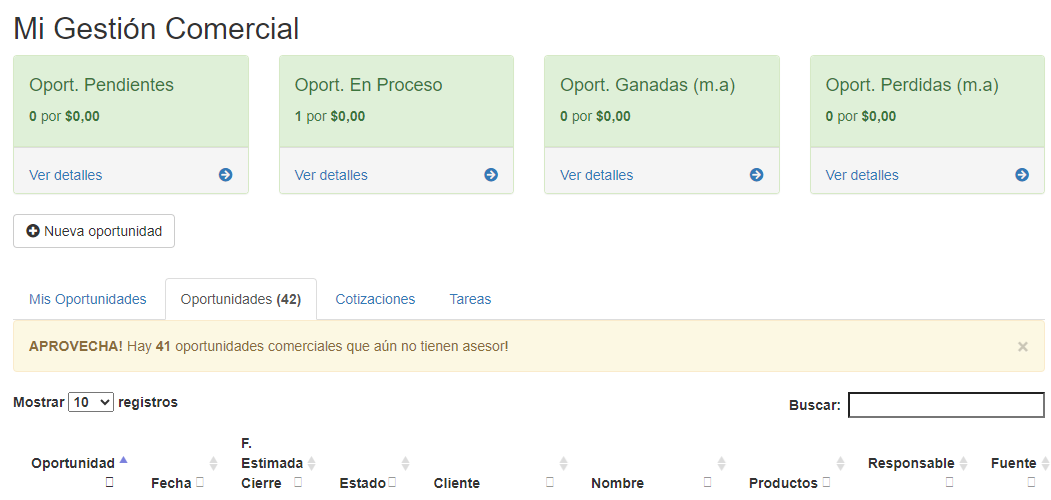Click arrow icon in Oport. Ganadas card

tap(757, 175)
